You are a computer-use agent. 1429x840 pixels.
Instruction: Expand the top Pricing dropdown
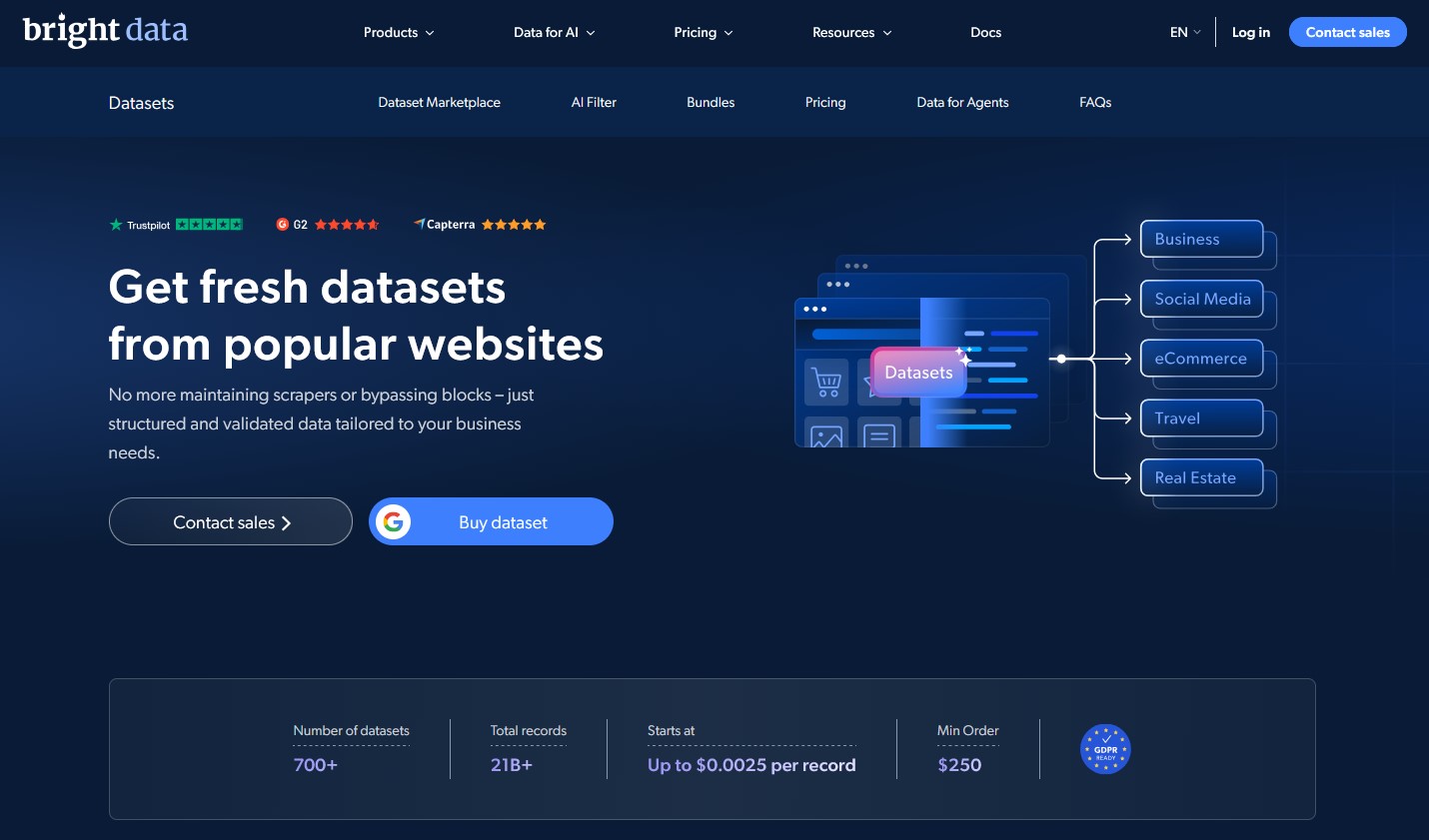pyautogui.click(x=704, y=32)
